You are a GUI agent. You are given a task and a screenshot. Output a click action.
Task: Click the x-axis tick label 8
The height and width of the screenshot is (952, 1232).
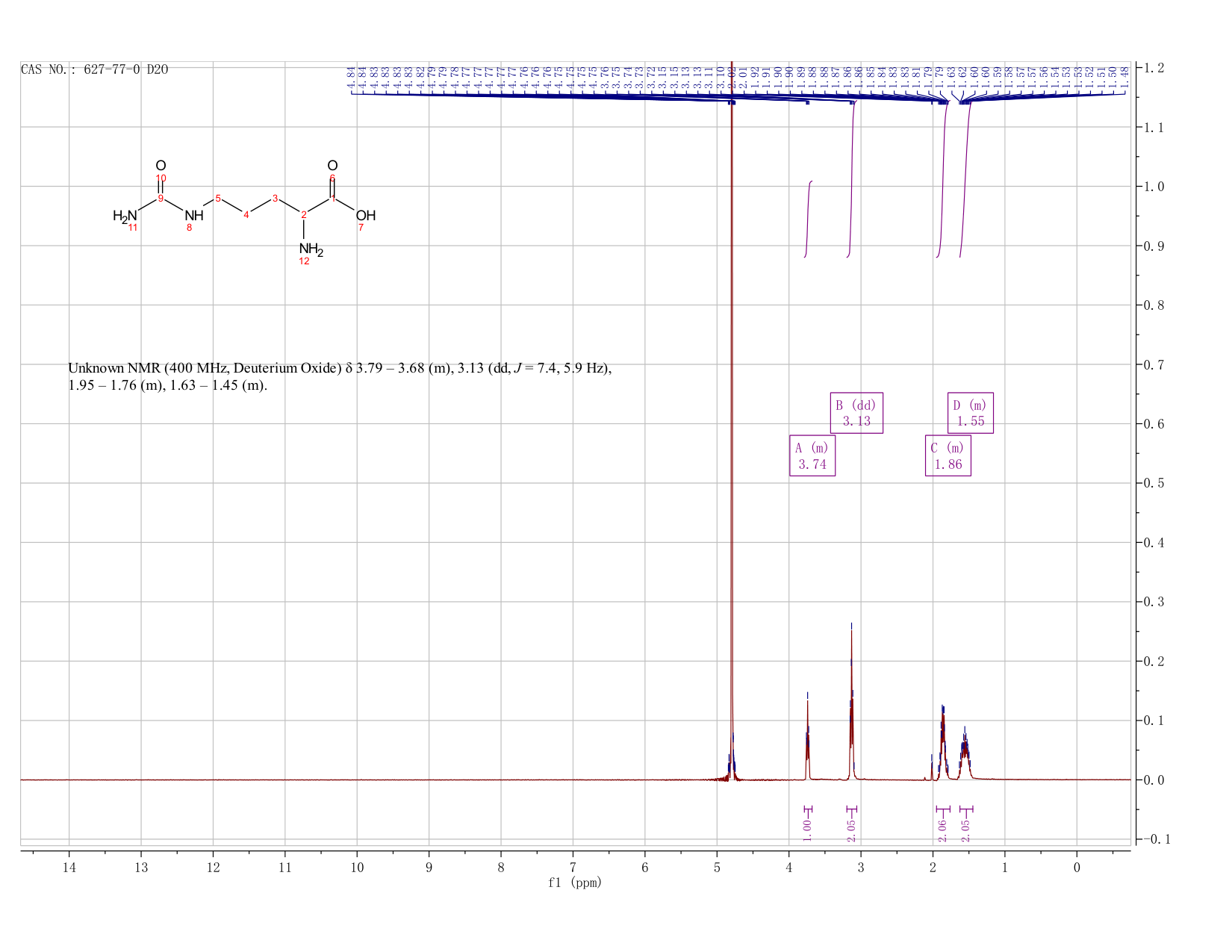(501, 868)
